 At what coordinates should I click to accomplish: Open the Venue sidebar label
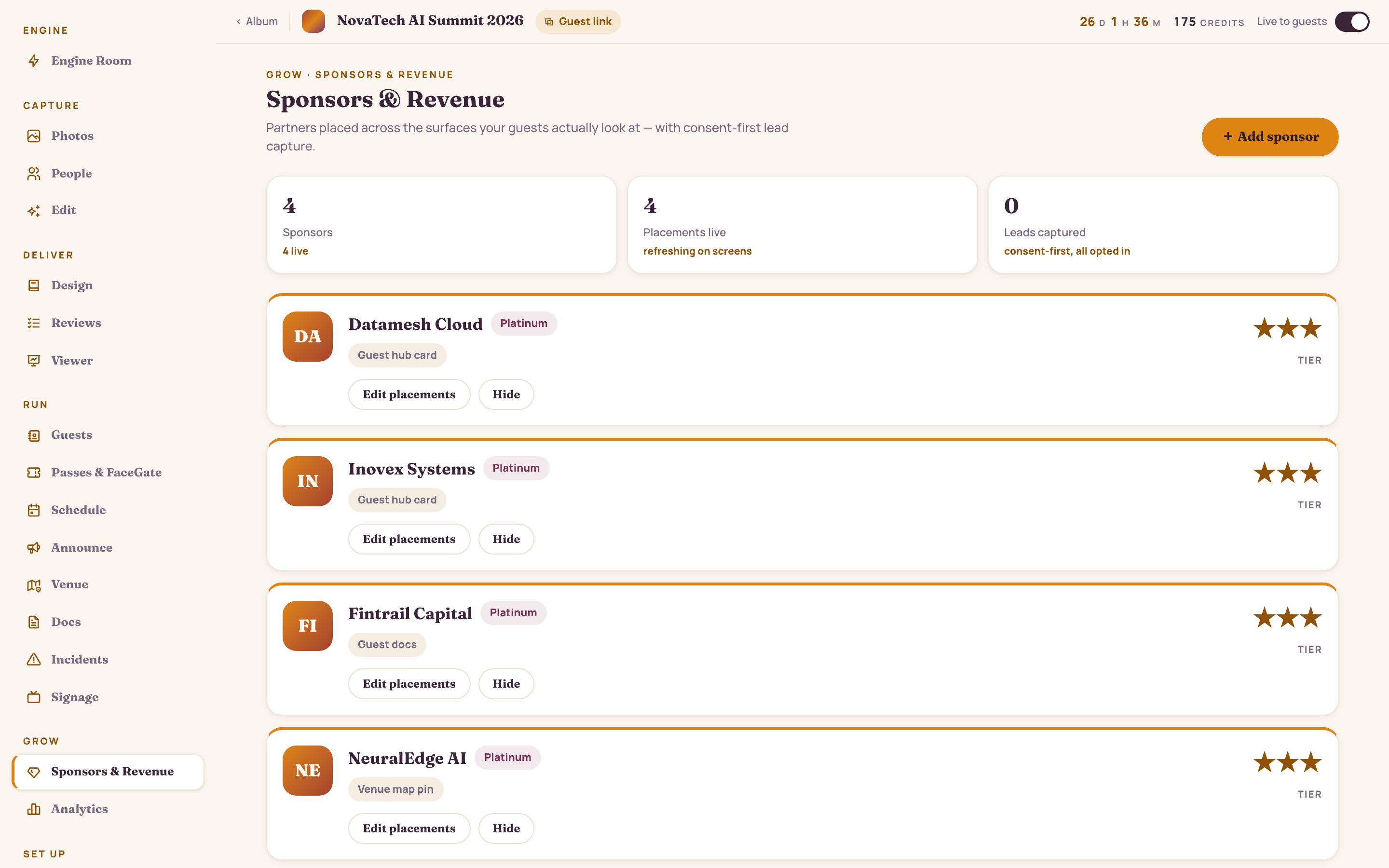(x=70, y=584)
